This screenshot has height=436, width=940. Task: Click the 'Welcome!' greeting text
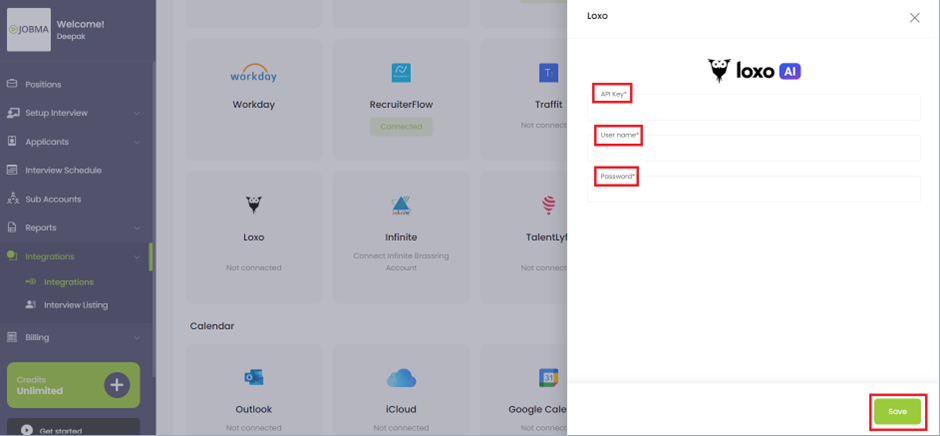tap(80, 25)
